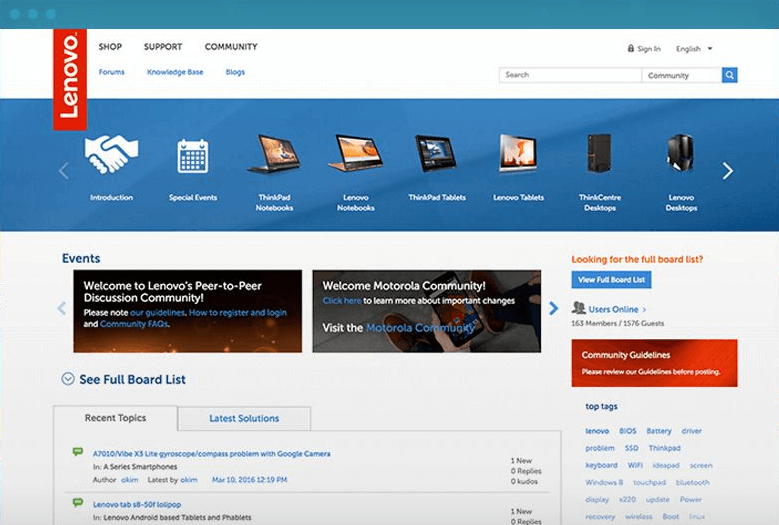
Task: Go to next Events banner
Action: tap(553, 308)
